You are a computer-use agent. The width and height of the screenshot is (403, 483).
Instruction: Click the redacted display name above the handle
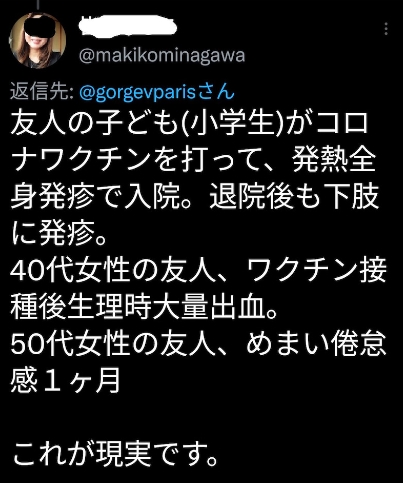(128, 24)
